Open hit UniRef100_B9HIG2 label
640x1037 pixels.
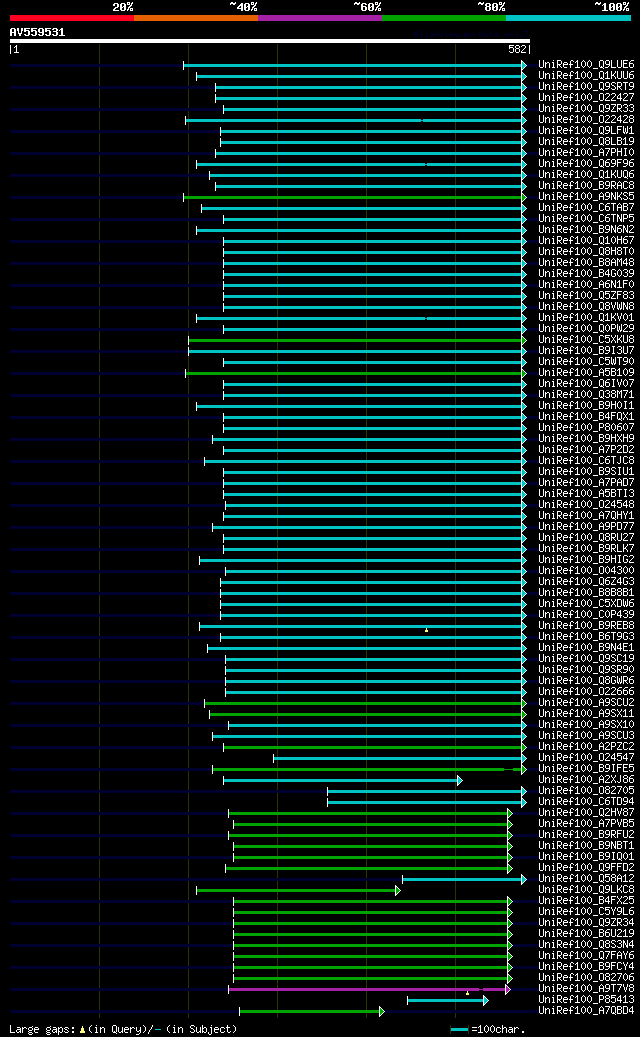tap(586, 560)
